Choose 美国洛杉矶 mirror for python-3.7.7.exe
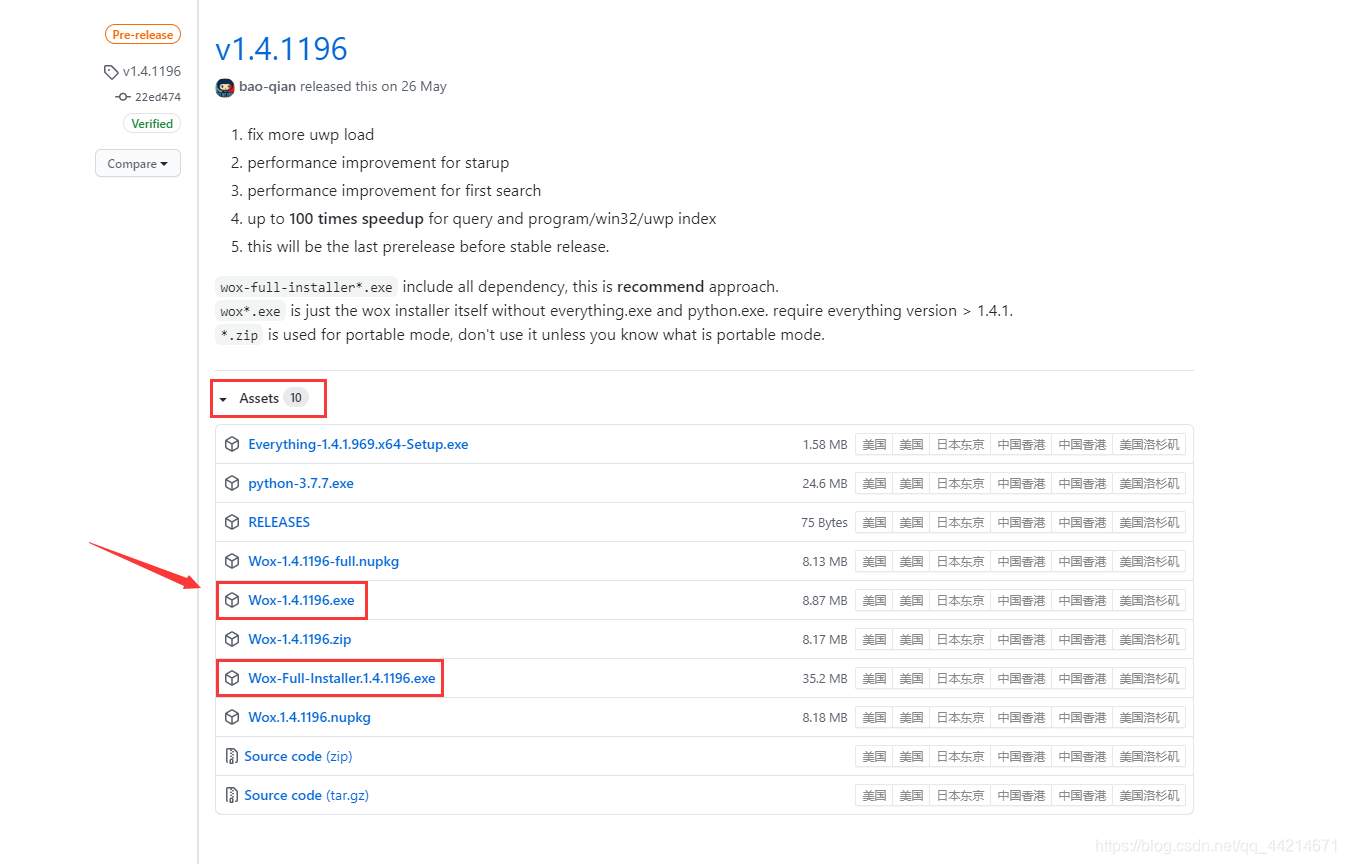 1149,483
